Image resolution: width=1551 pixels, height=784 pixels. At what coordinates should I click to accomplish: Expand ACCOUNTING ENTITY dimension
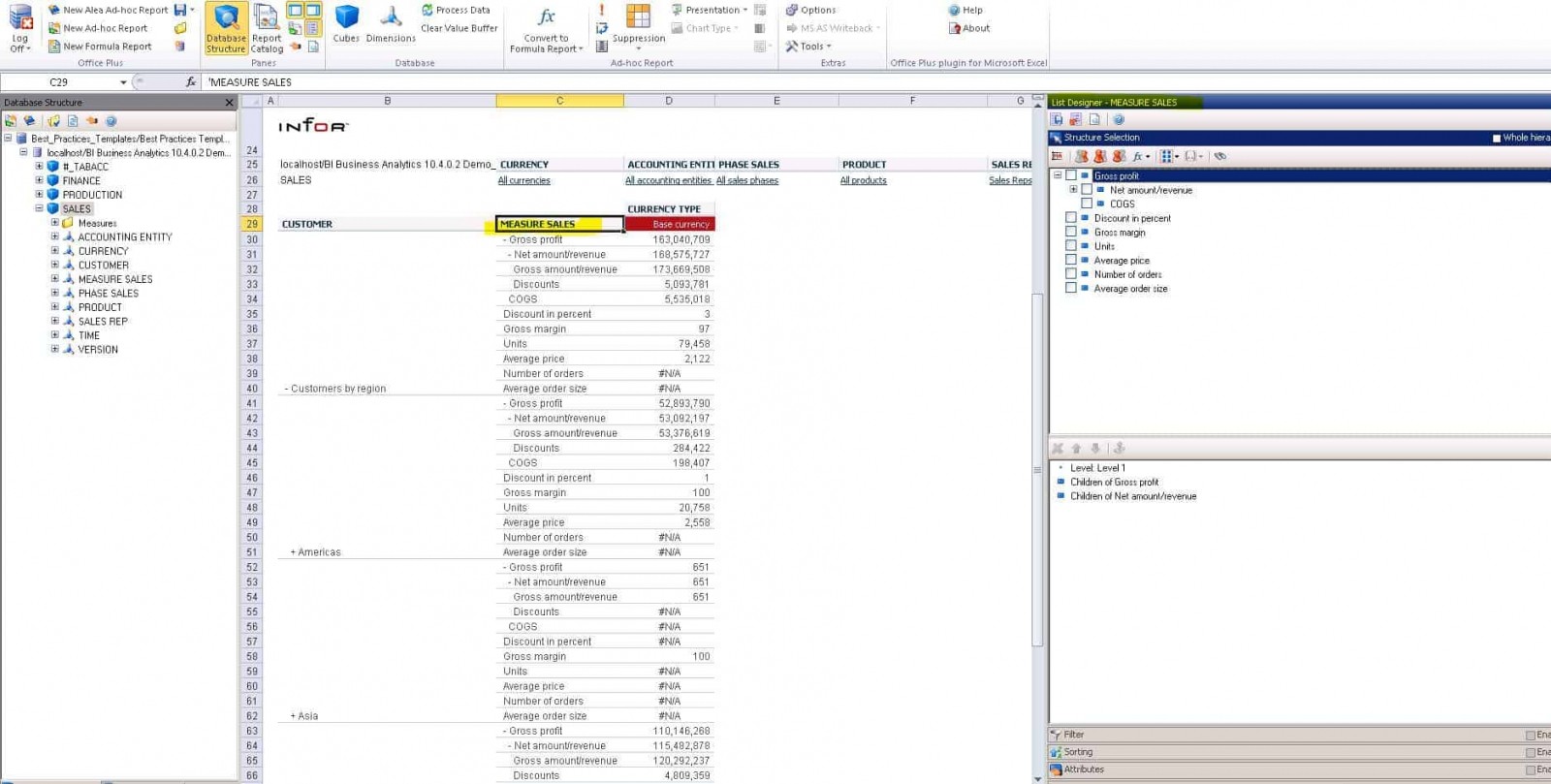tap(54, 236)
